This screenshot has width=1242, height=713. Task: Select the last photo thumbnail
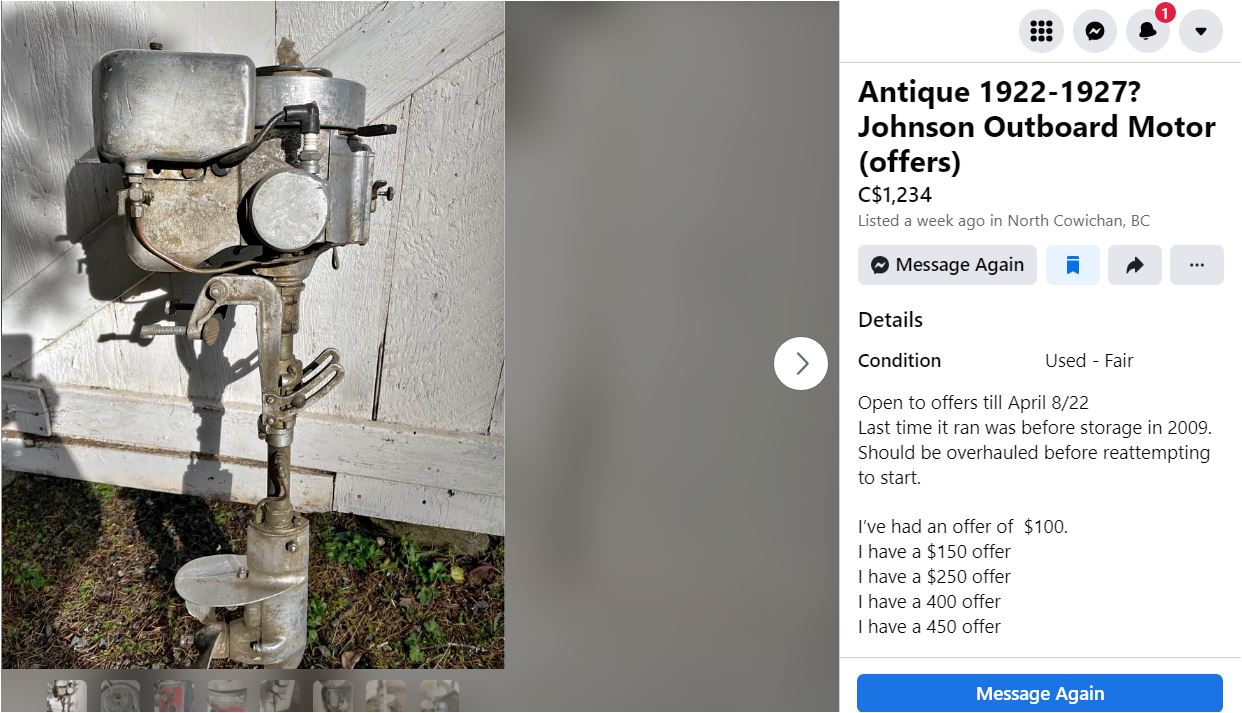point(438,696)
